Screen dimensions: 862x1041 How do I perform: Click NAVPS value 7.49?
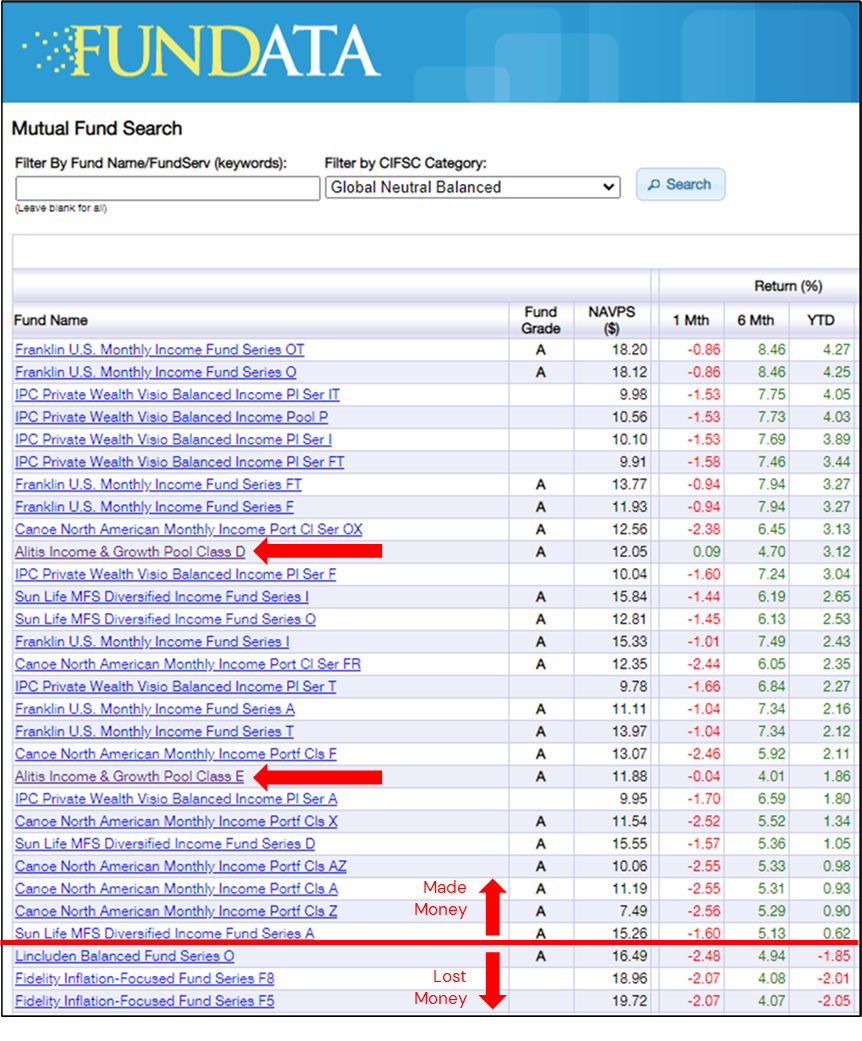tap(632, 912)
